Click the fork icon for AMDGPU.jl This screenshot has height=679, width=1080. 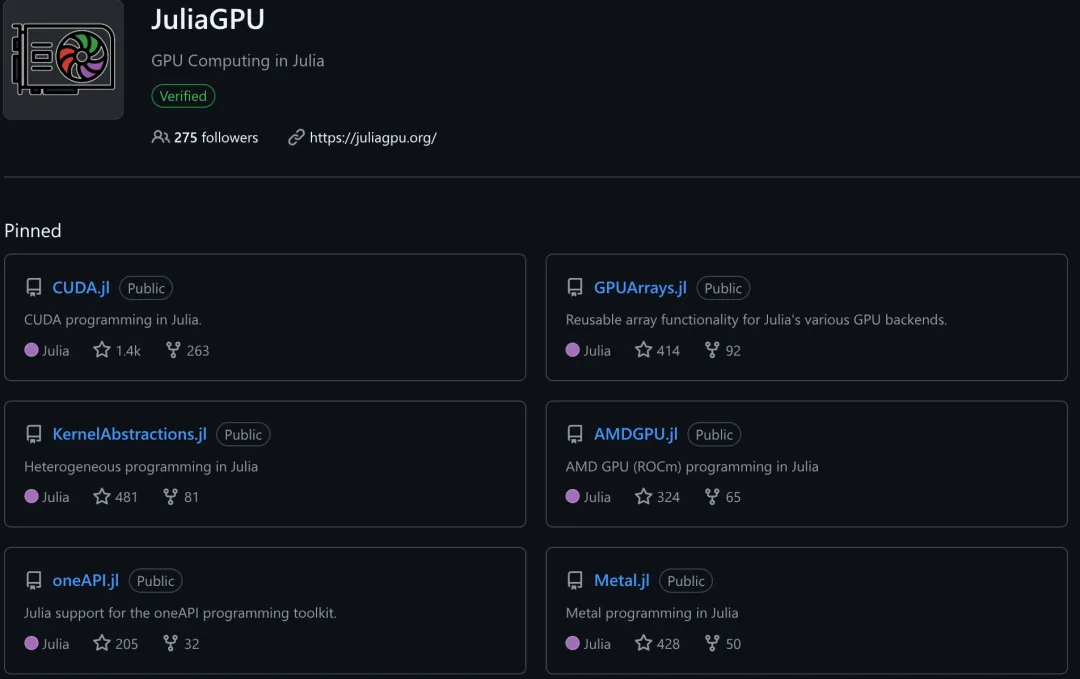[x=712, y=497]
